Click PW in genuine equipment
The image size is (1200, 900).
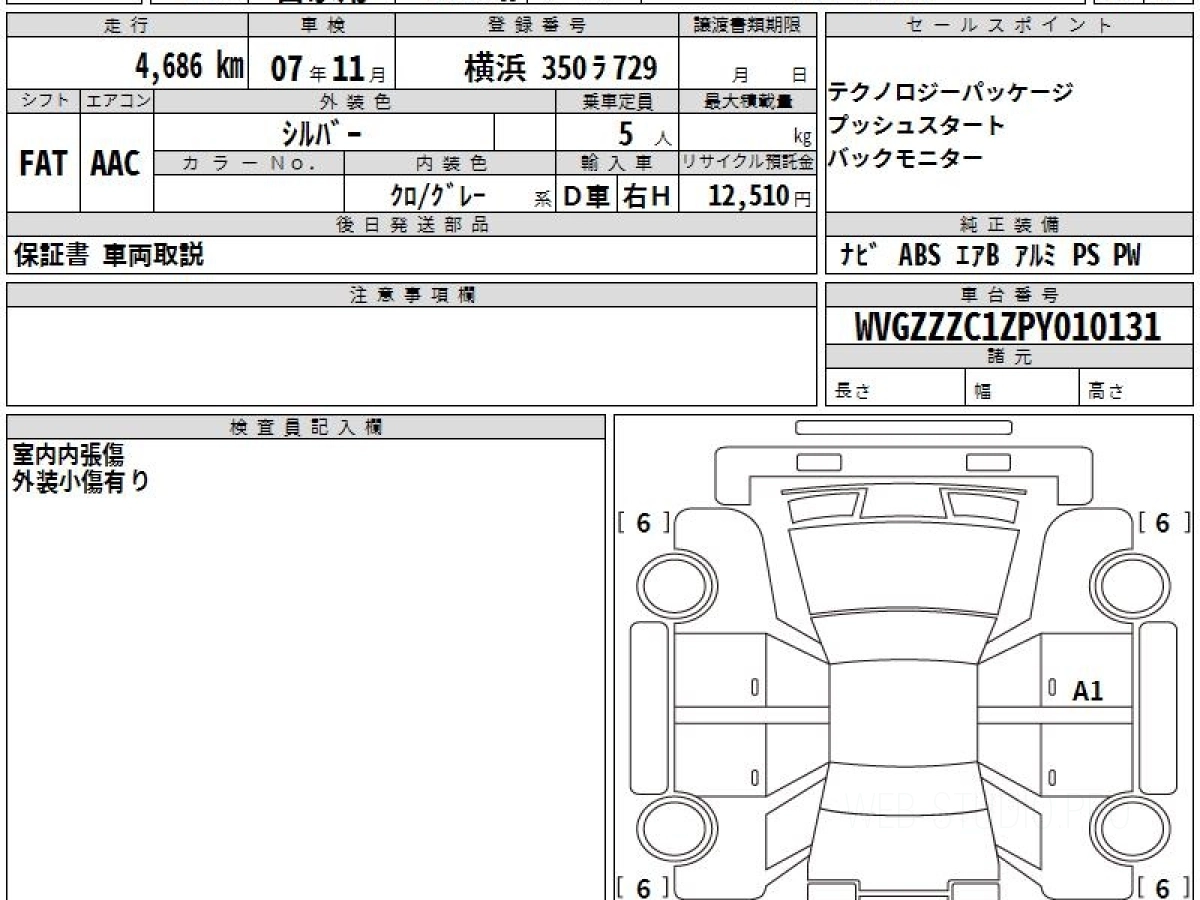pyautogui.click(x=1126, y=256)
